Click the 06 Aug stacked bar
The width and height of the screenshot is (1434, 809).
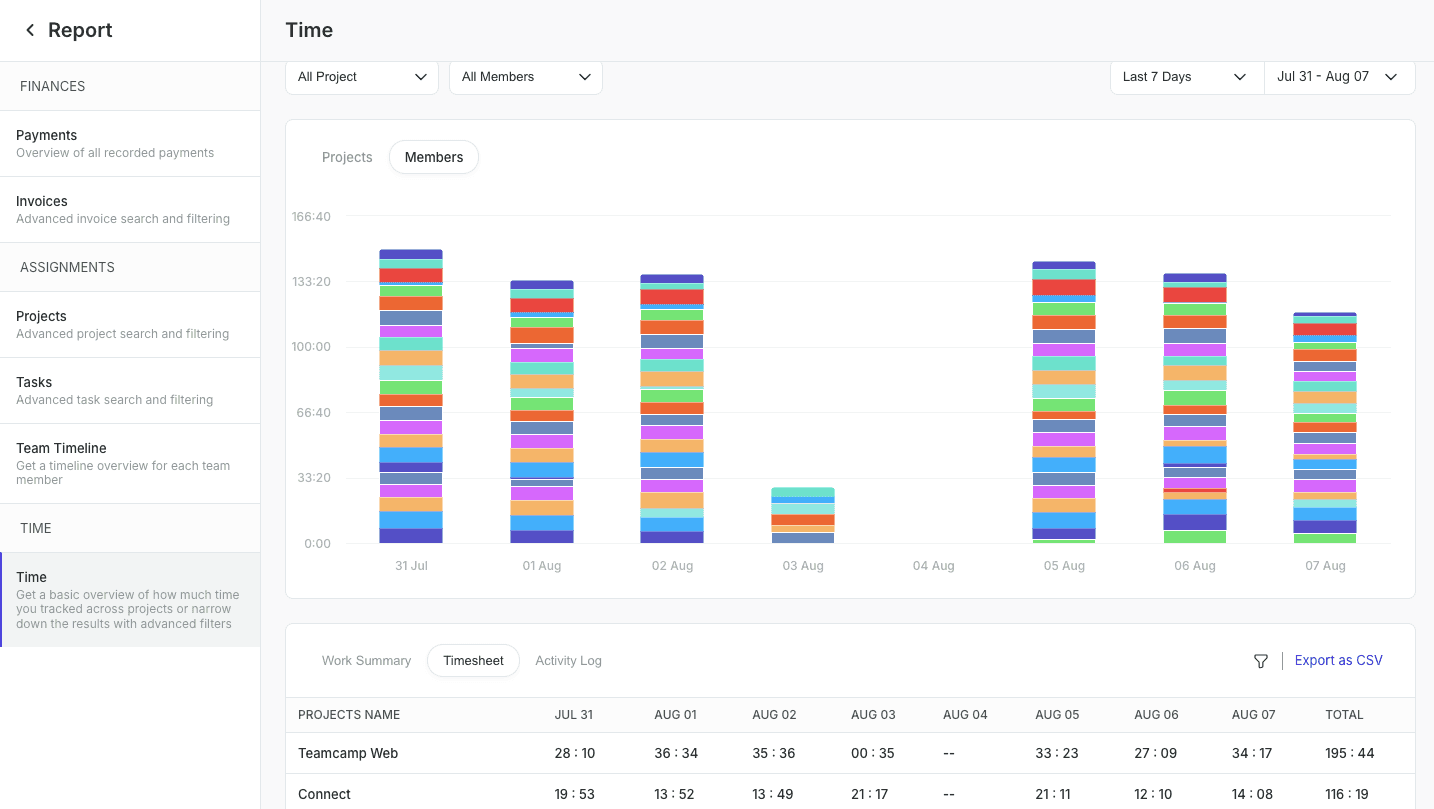click(1195, 408)
